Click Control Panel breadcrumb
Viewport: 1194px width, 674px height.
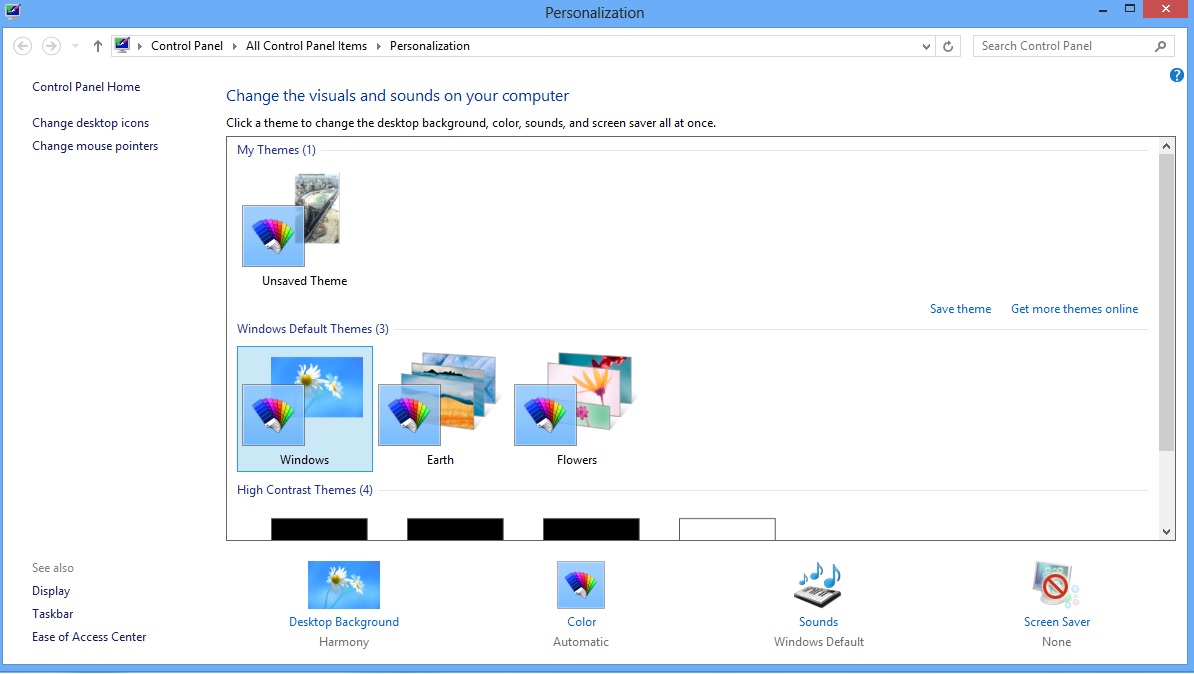(x=187, y=46)
